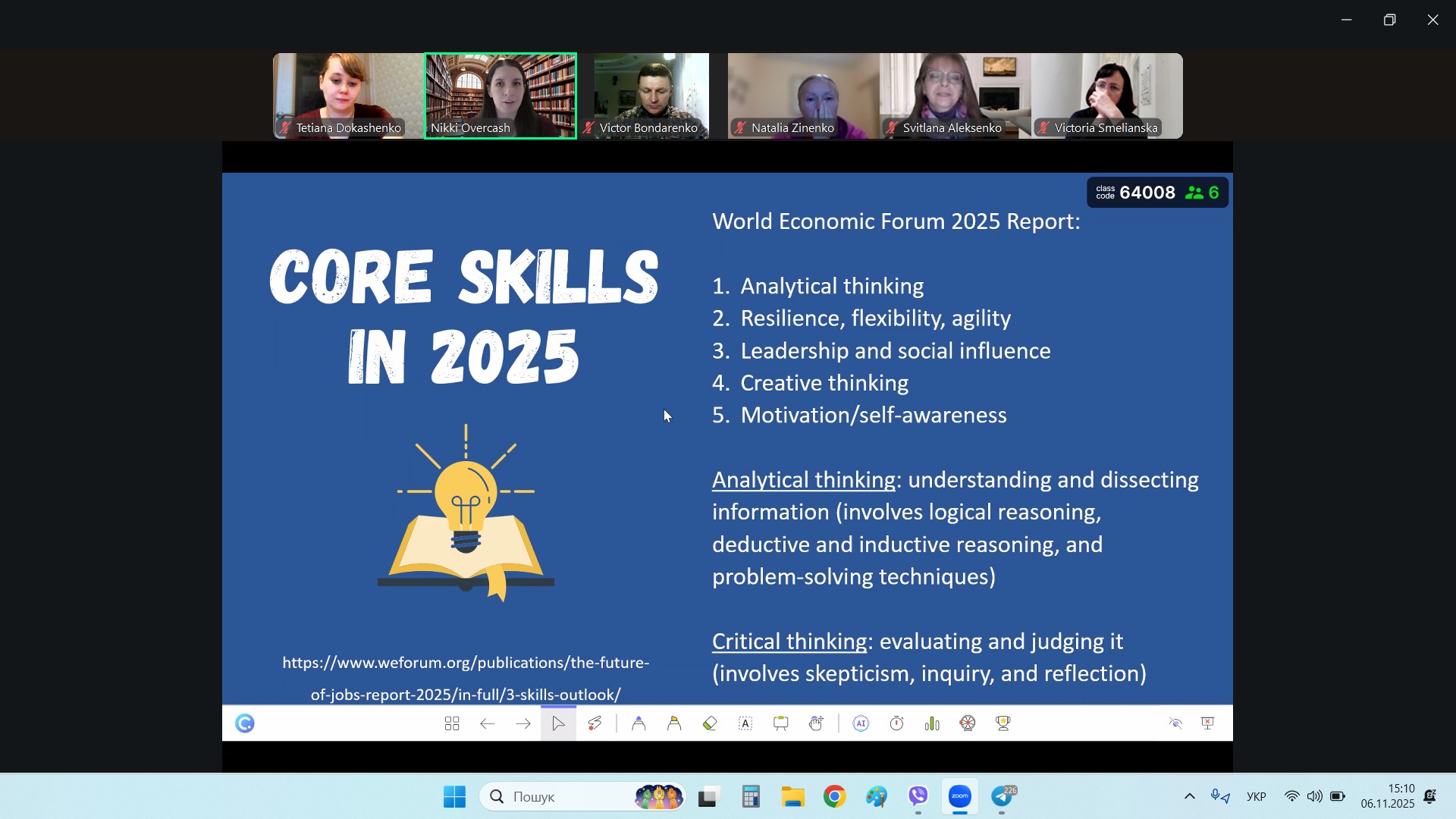Open the AI assistant button
Image resolution: width=1456 pixels, height=819 pixels.
pos(861,724)
